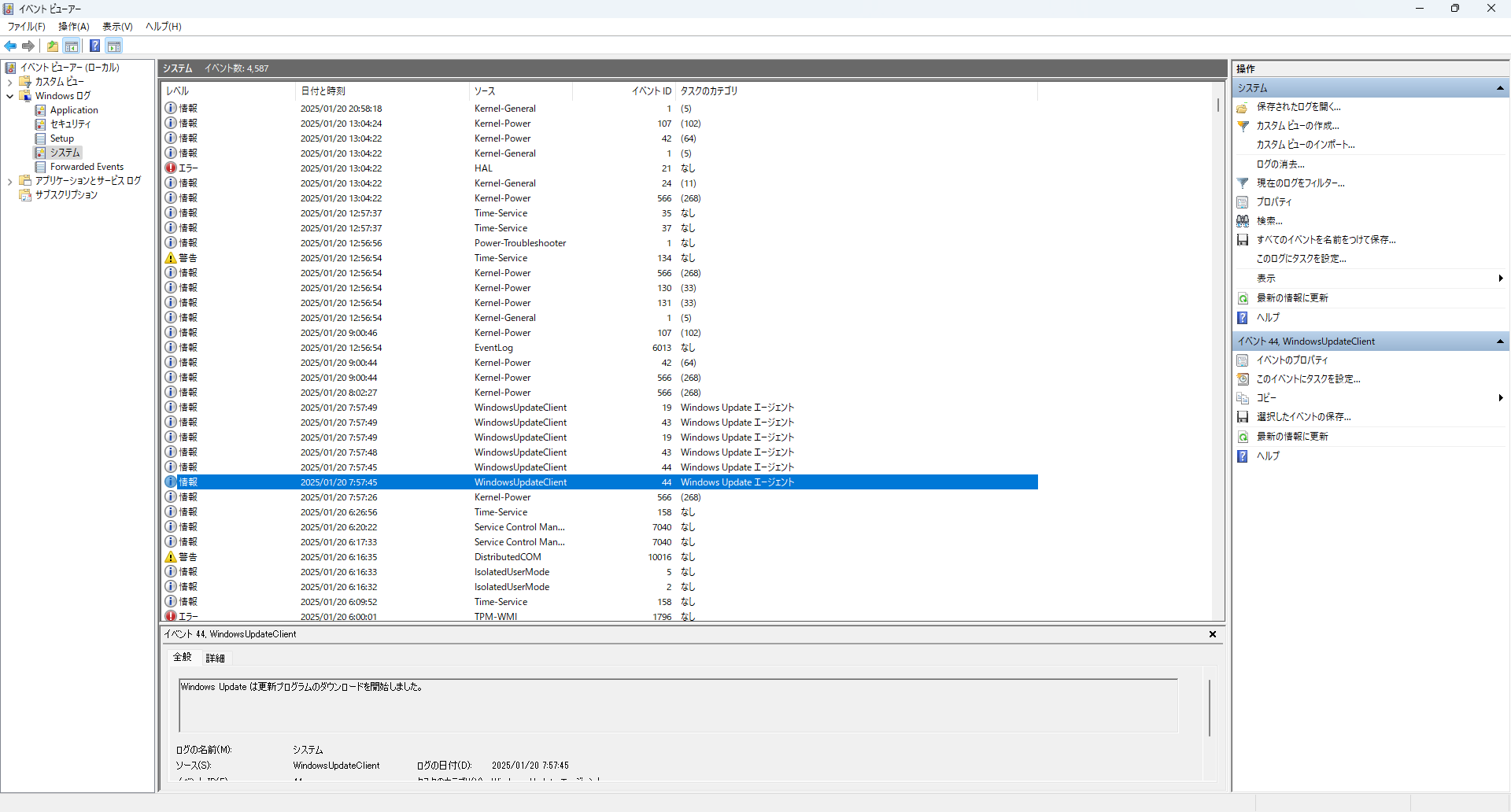Open the 操作(A) menu

click(73, 27)
